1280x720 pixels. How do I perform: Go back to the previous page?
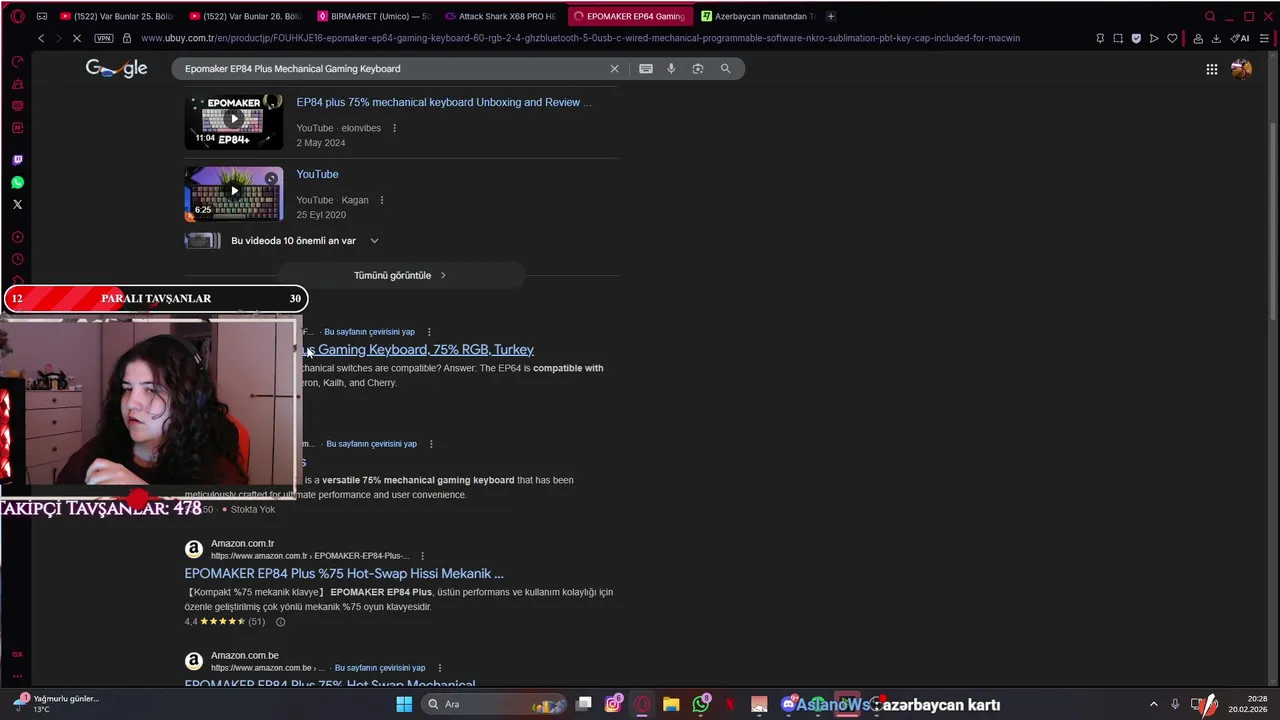[41, 38]
